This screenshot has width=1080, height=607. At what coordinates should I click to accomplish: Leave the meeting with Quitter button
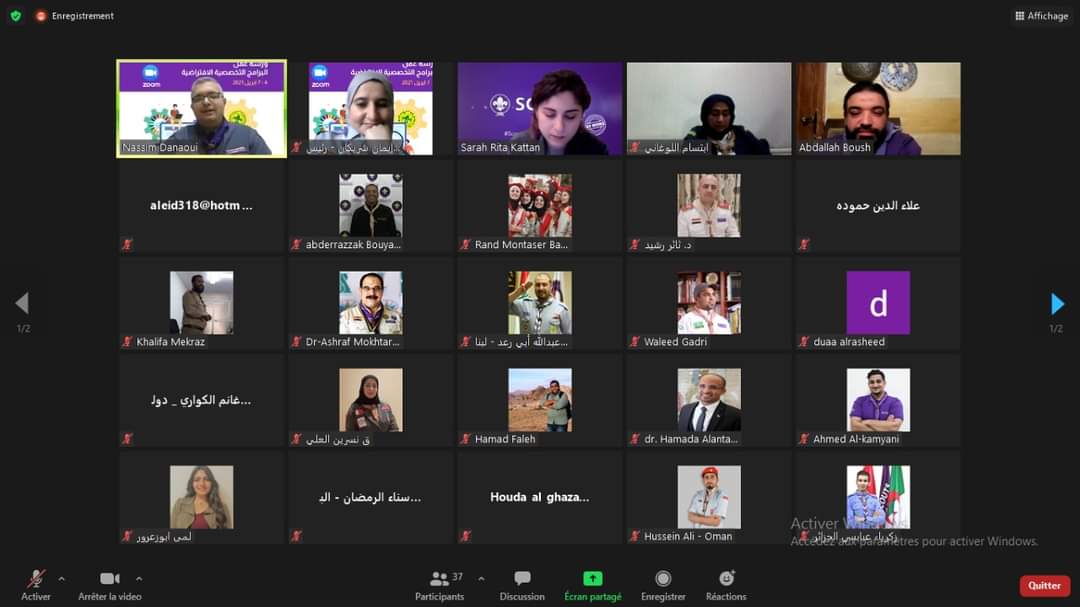(1044, 586)
